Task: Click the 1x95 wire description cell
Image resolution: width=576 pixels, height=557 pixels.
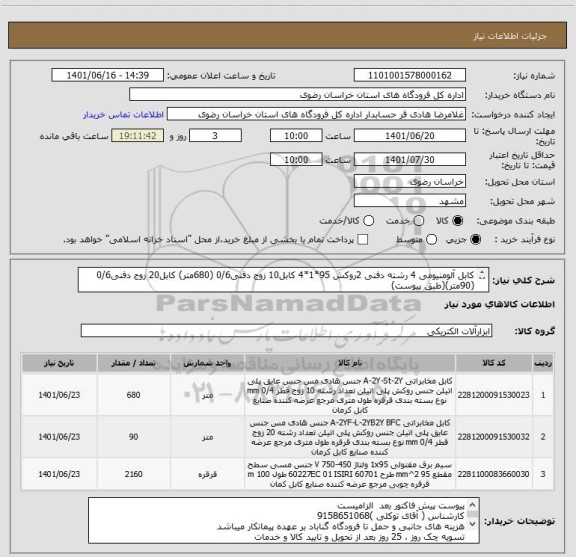Action: [350, 474]
